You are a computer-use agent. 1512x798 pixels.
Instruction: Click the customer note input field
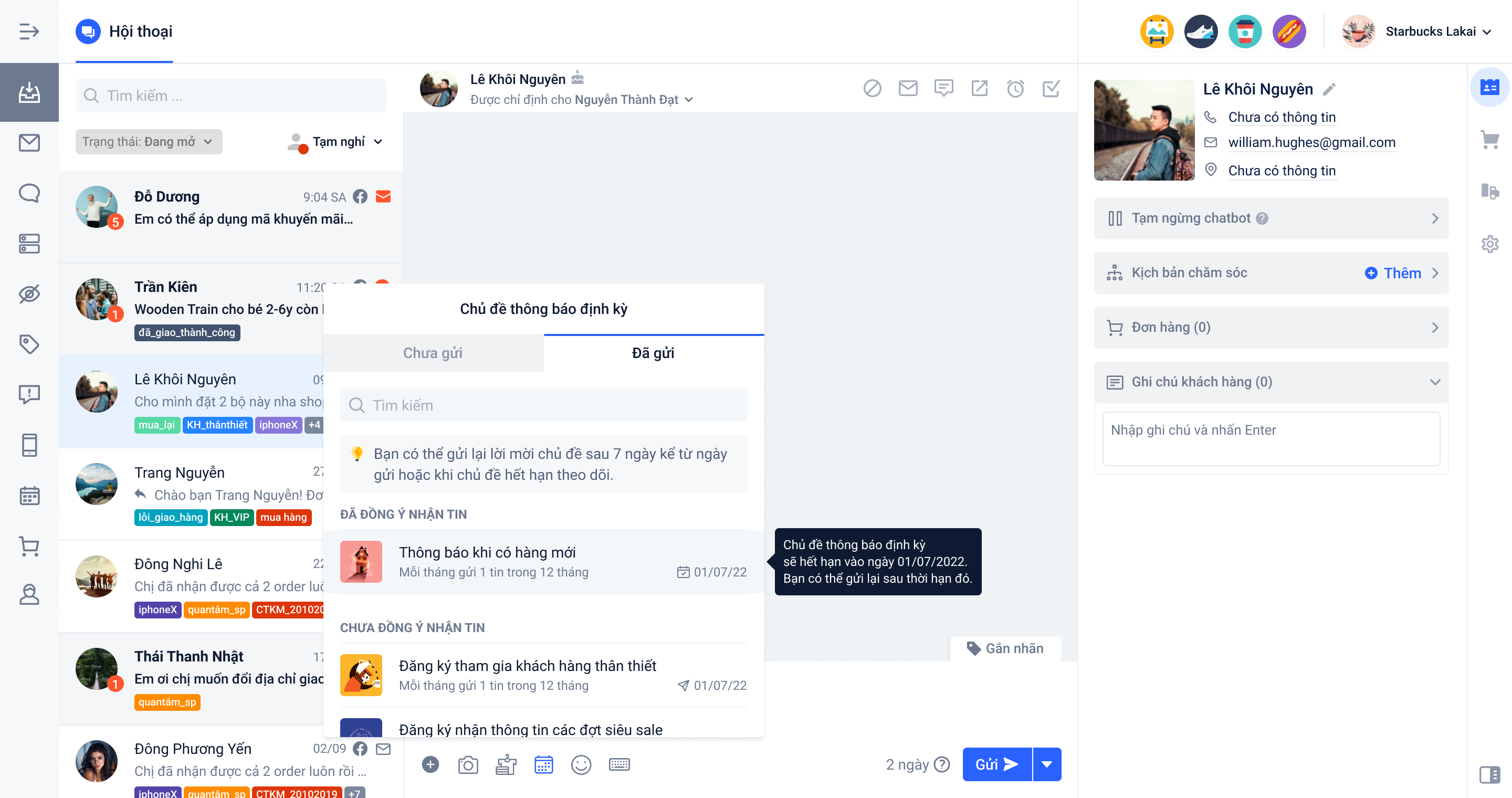pos(1270,438)
